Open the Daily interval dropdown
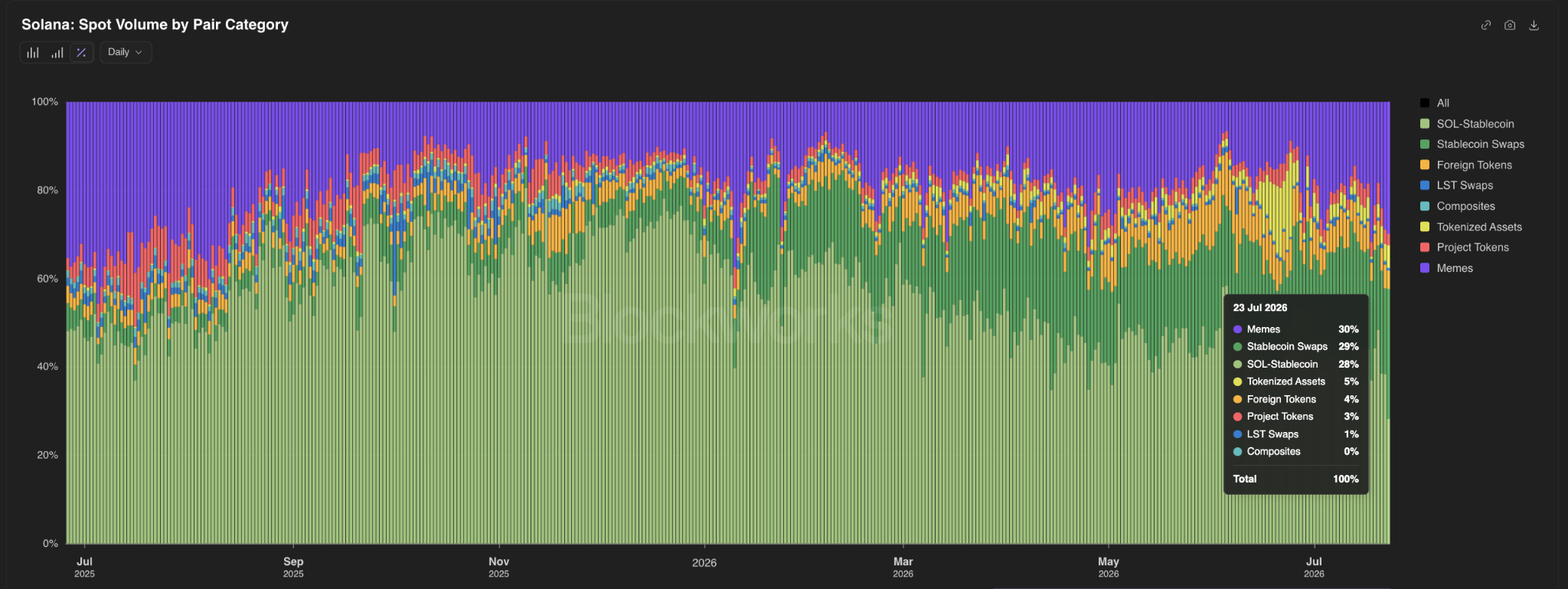 click(x=126, y=52)
